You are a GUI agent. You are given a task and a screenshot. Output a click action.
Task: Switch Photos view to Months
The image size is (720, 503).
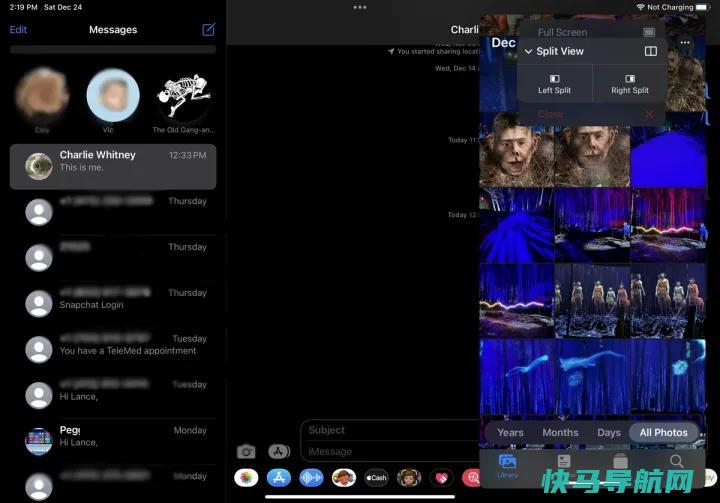[560, 432]
